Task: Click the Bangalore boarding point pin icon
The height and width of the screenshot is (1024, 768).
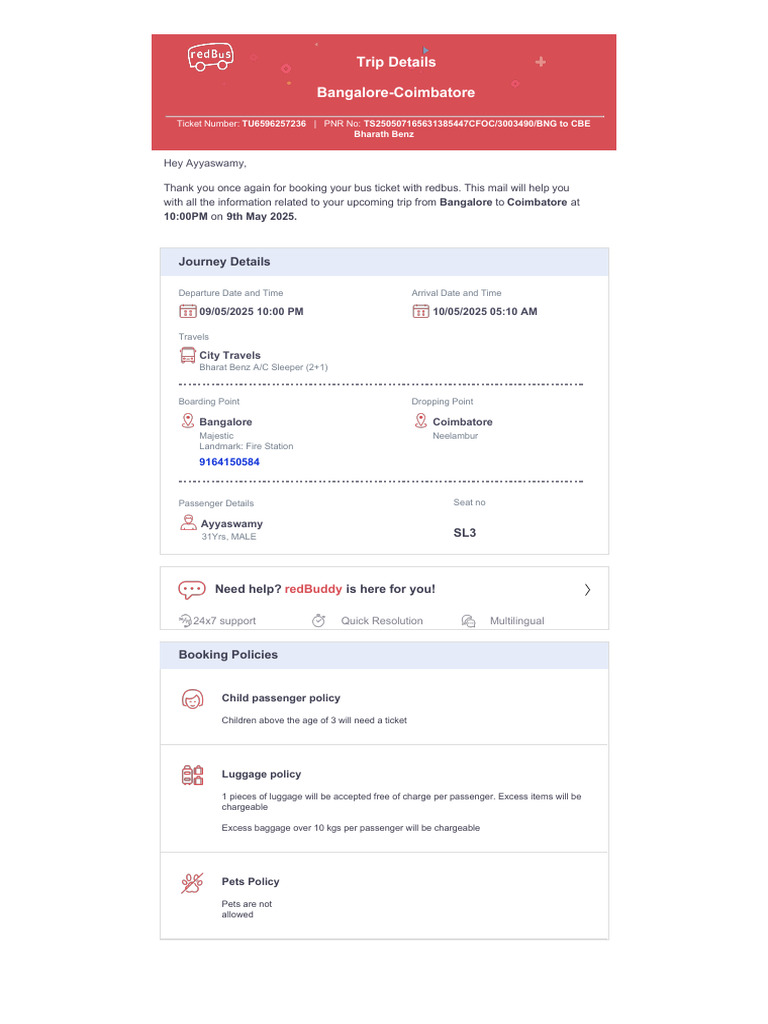Action: [x=187, y=421]
